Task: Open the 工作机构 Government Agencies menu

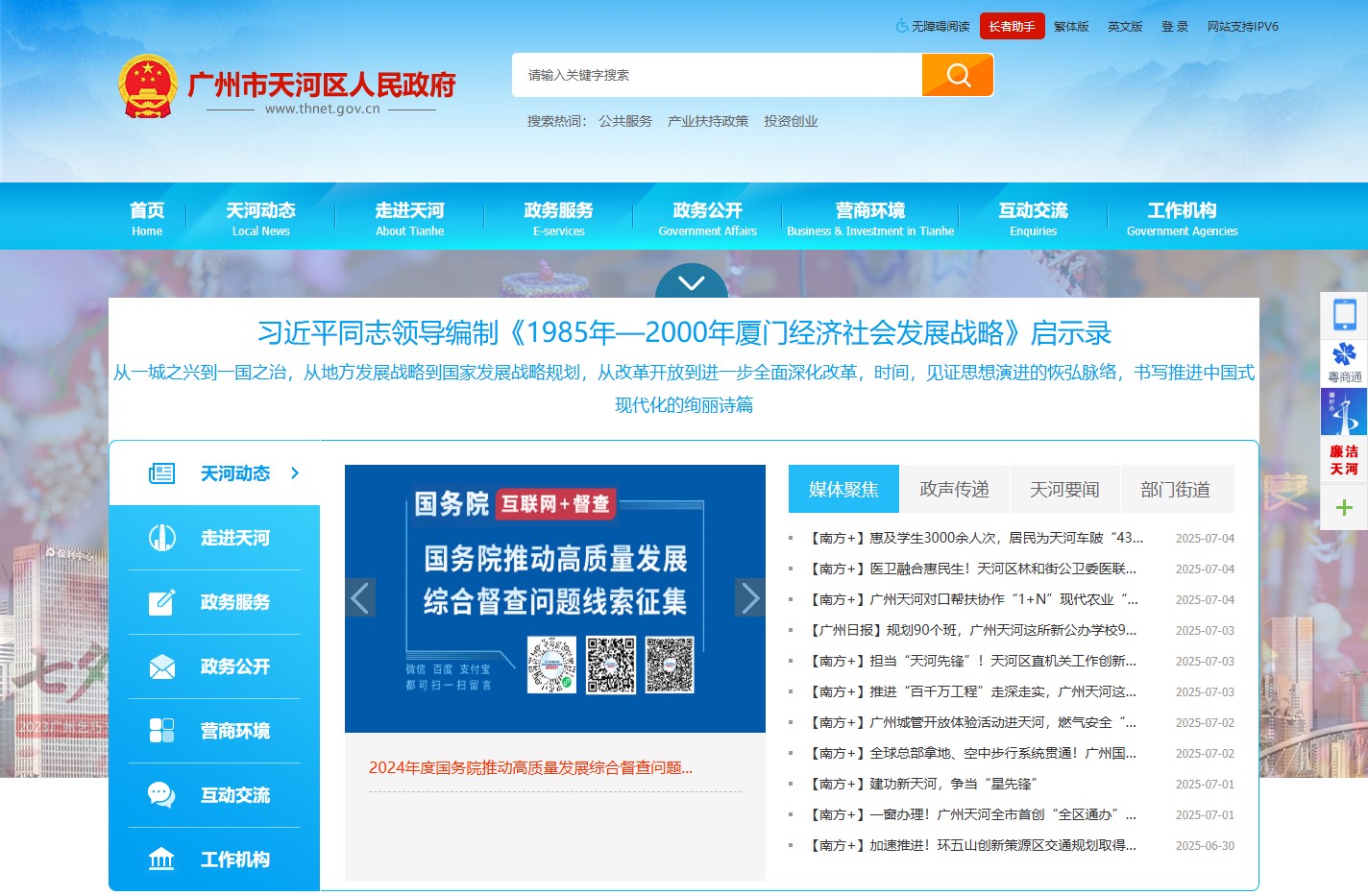Action: tap(1182, 218)
